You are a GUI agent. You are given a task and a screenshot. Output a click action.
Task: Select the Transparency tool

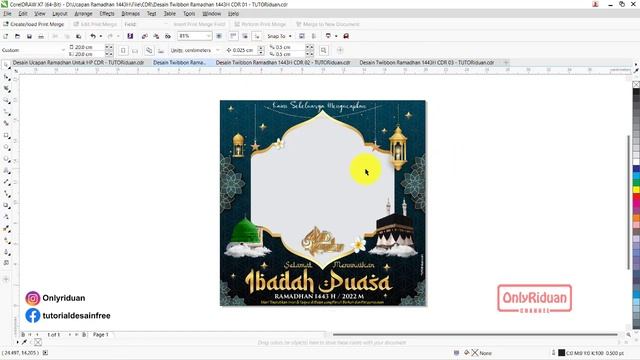coord(6,217)
